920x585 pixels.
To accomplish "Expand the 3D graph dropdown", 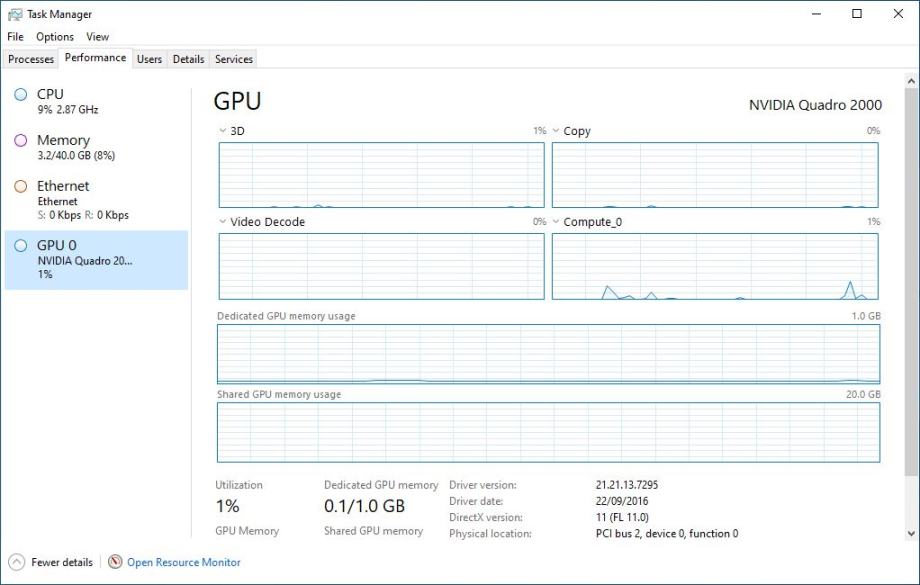I will pyautogui.click(x=223, y=131).
